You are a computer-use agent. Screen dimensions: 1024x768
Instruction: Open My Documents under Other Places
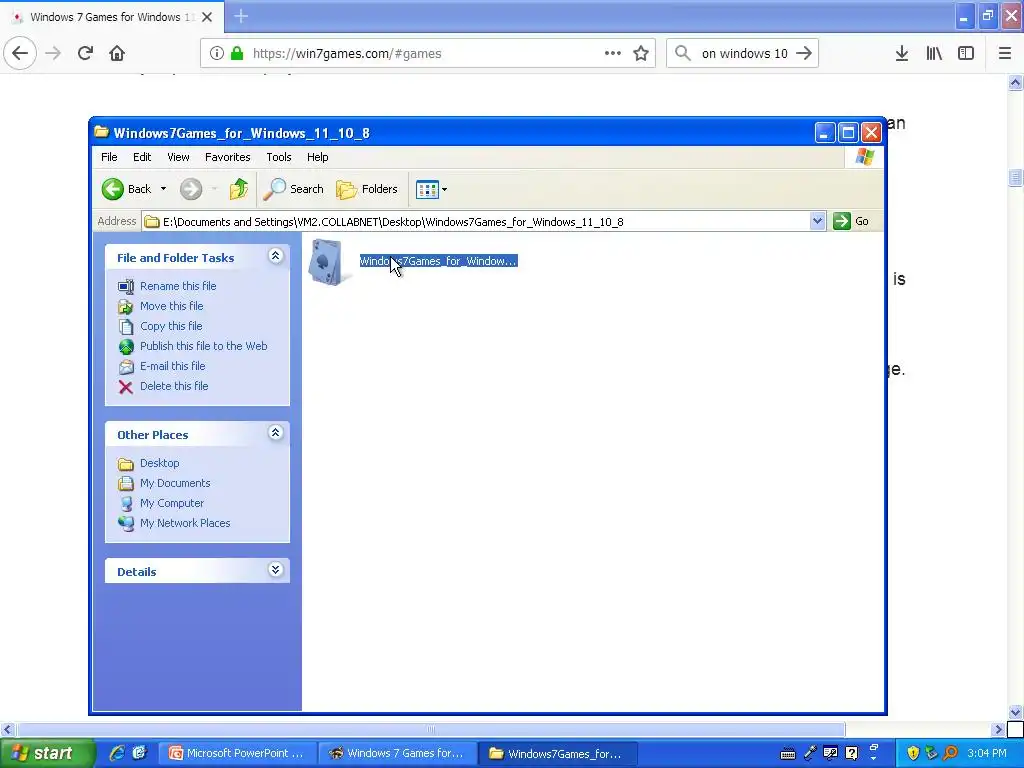(175, 483)
